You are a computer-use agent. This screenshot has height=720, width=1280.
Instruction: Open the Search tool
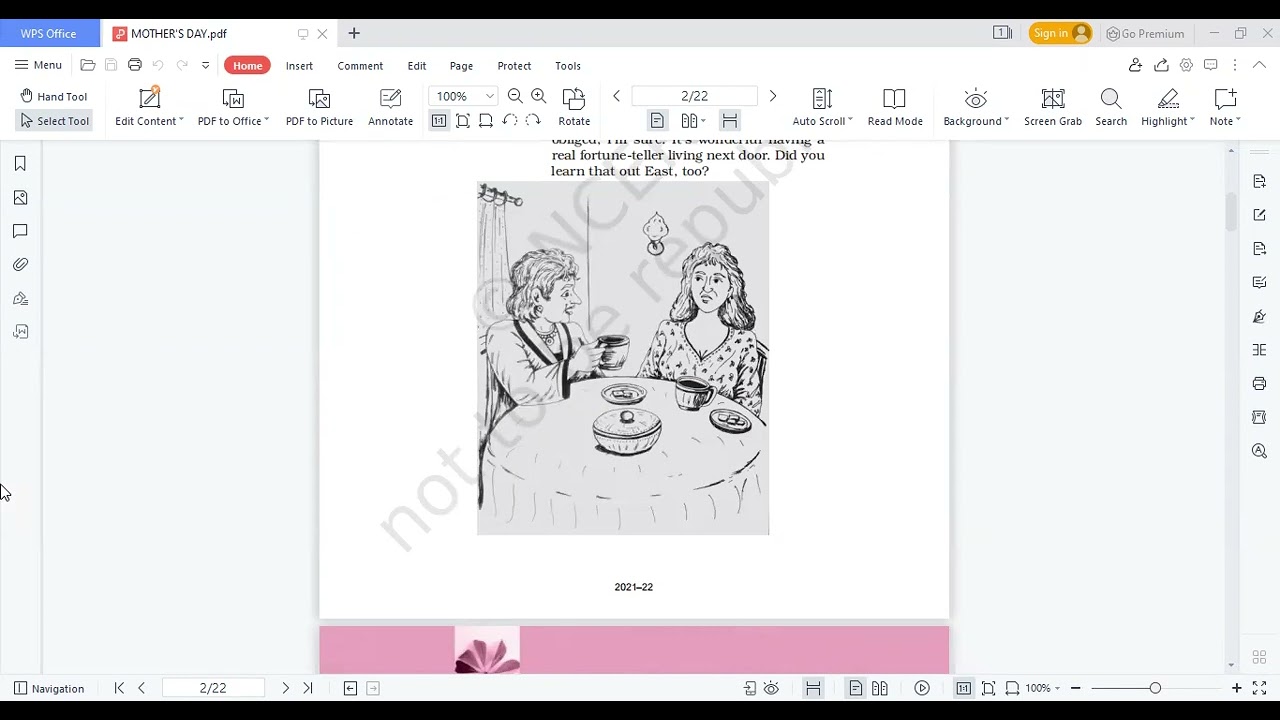click(1111, 107)
